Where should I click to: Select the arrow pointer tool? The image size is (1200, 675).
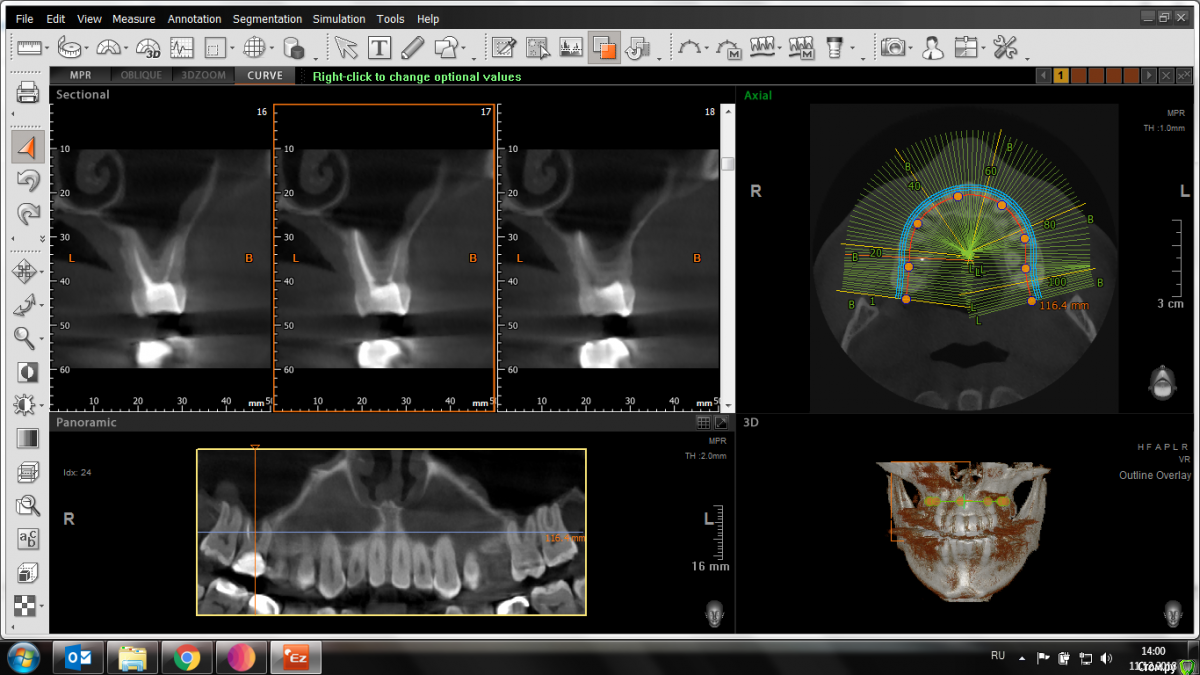click(x=345, y=47)
